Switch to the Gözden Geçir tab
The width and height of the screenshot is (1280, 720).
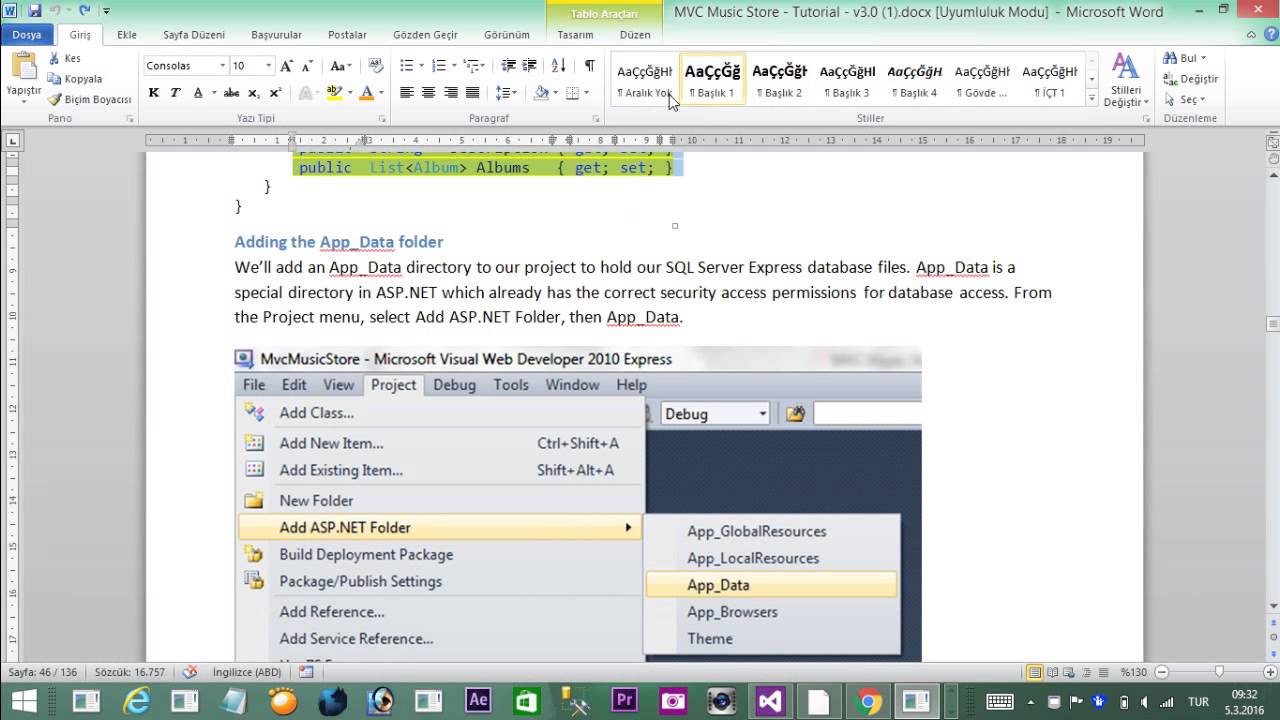425,34
